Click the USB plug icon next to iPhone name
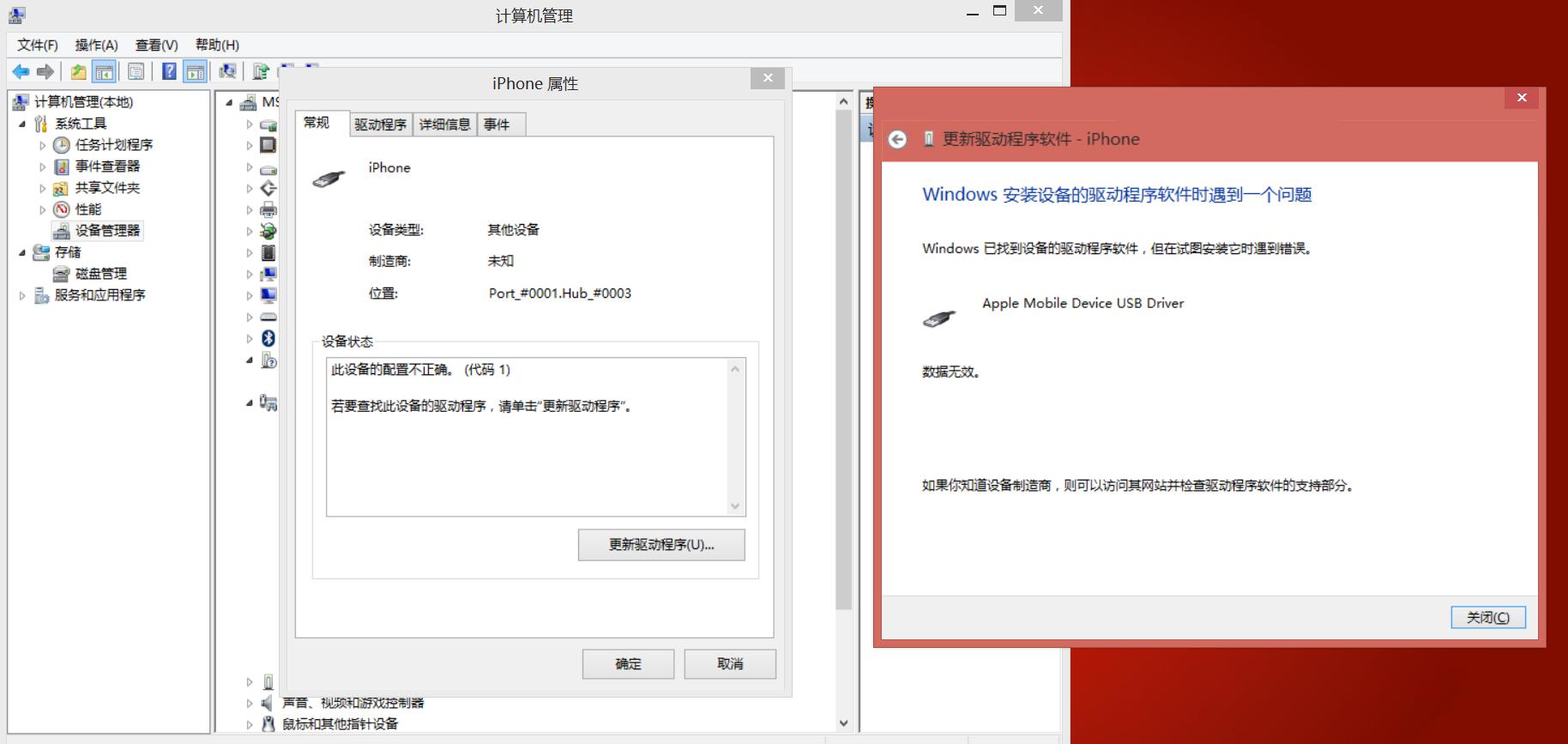Screen dimensions: 1568x744 329,178
